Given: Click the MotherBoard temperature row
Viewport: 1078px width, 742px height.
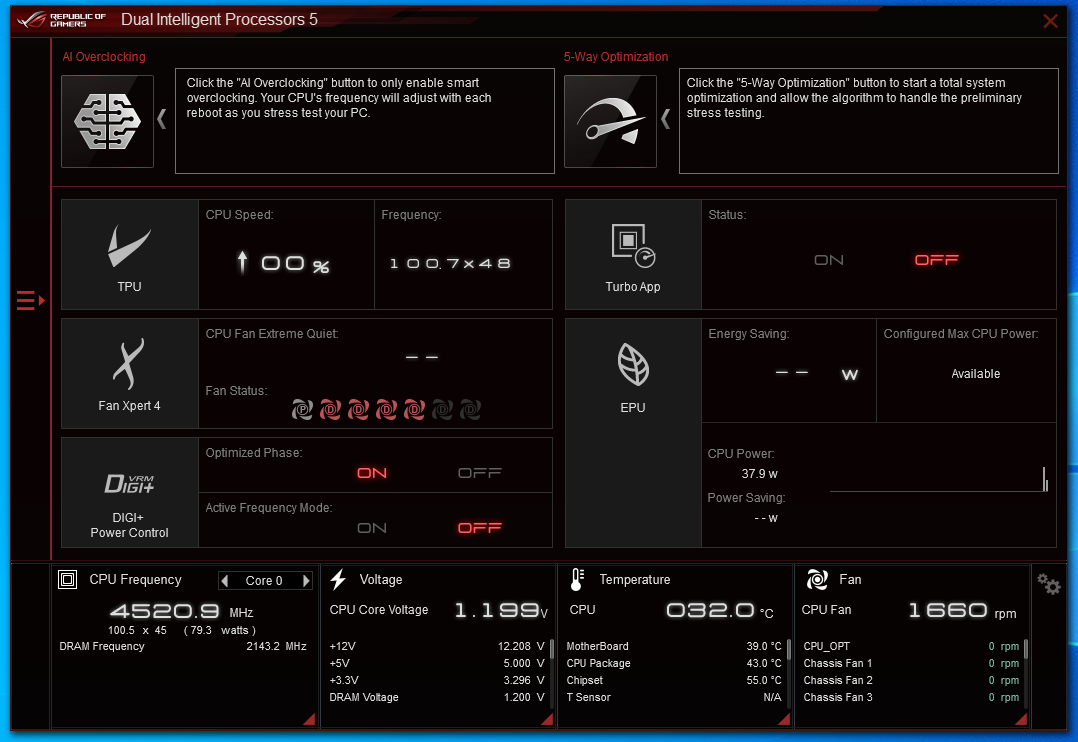Looking at the screenshot, I should 674,646.
